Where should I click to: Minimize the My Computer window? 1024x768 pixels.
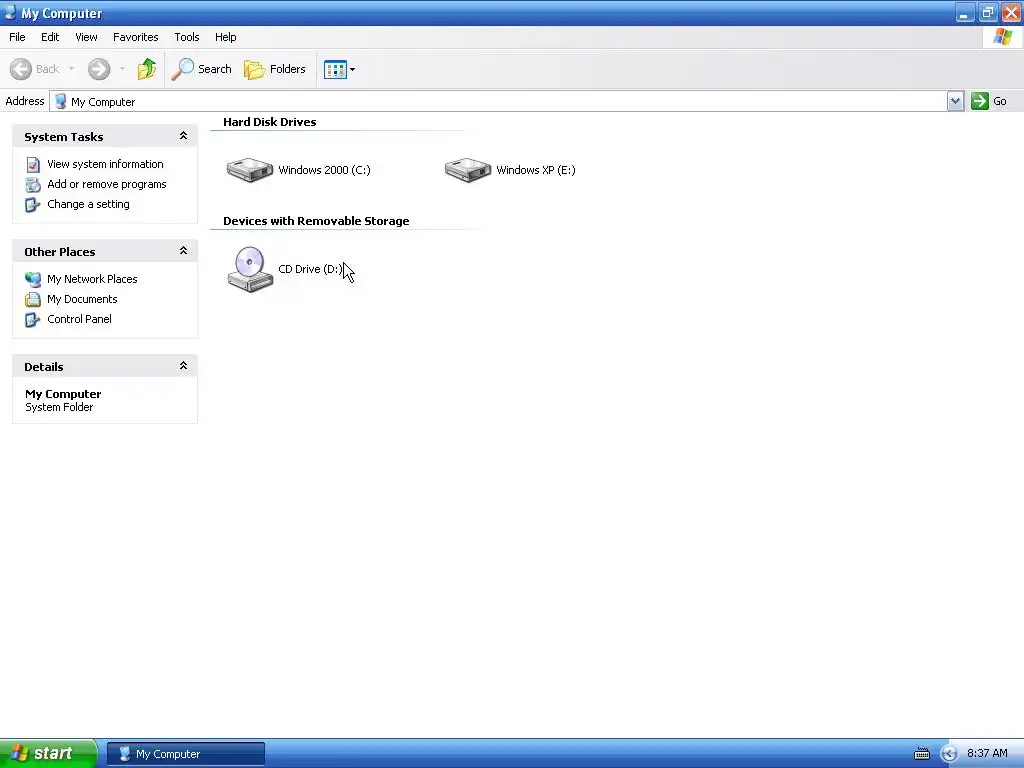click(965, 12)
